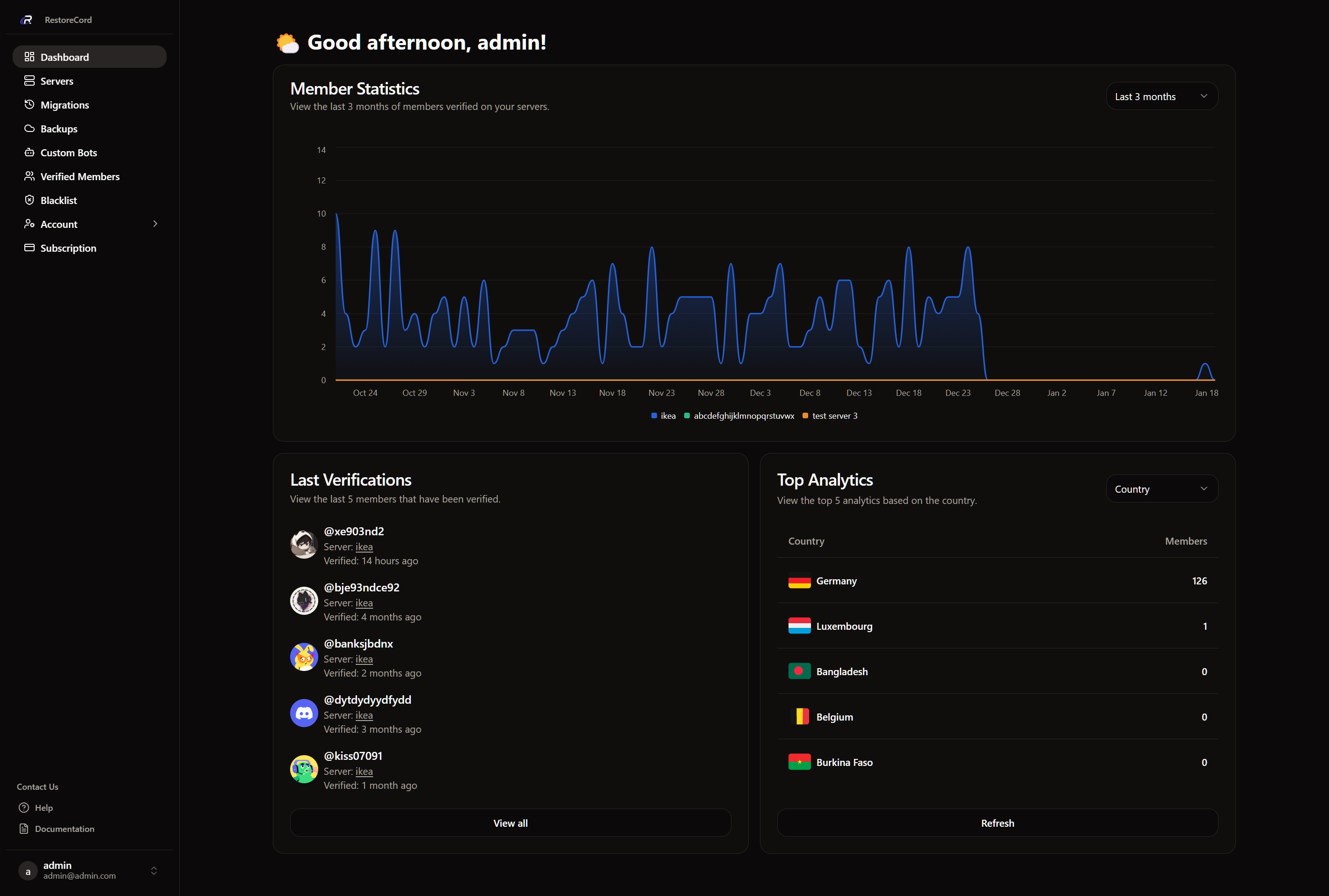Click username @xe903nd2

[354, 531]
